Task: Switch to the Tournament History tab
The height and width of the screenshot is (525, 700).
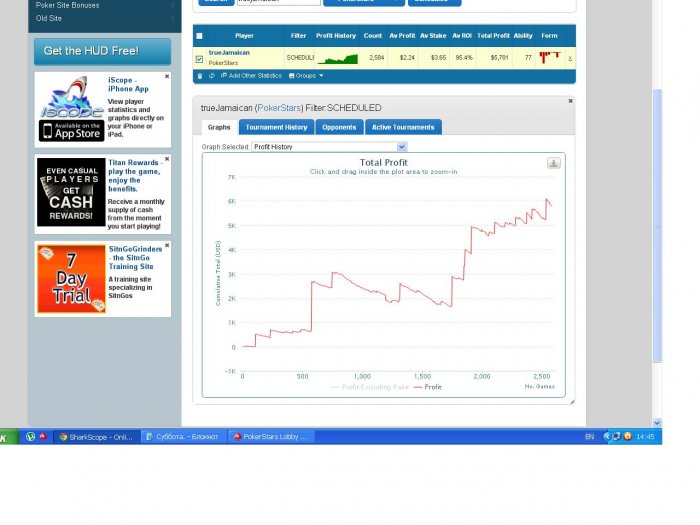Action: (276, 127)
